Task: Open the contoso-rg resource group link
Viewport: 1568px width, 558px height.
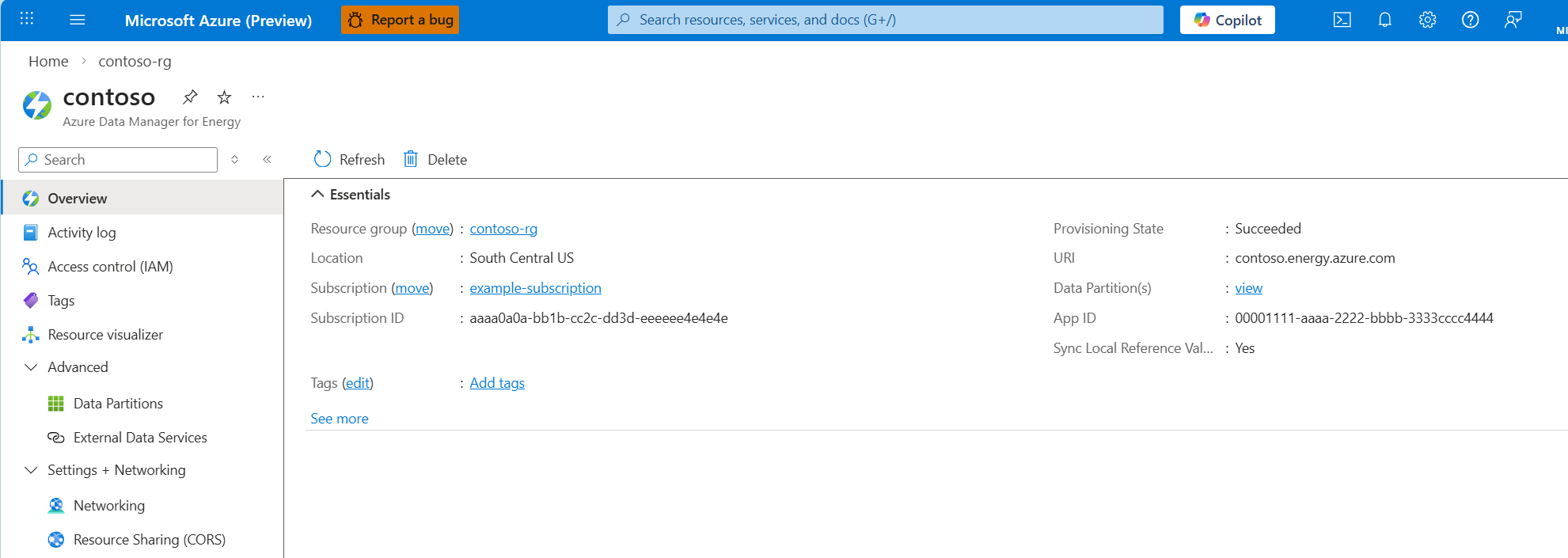Action: (503, 229)
